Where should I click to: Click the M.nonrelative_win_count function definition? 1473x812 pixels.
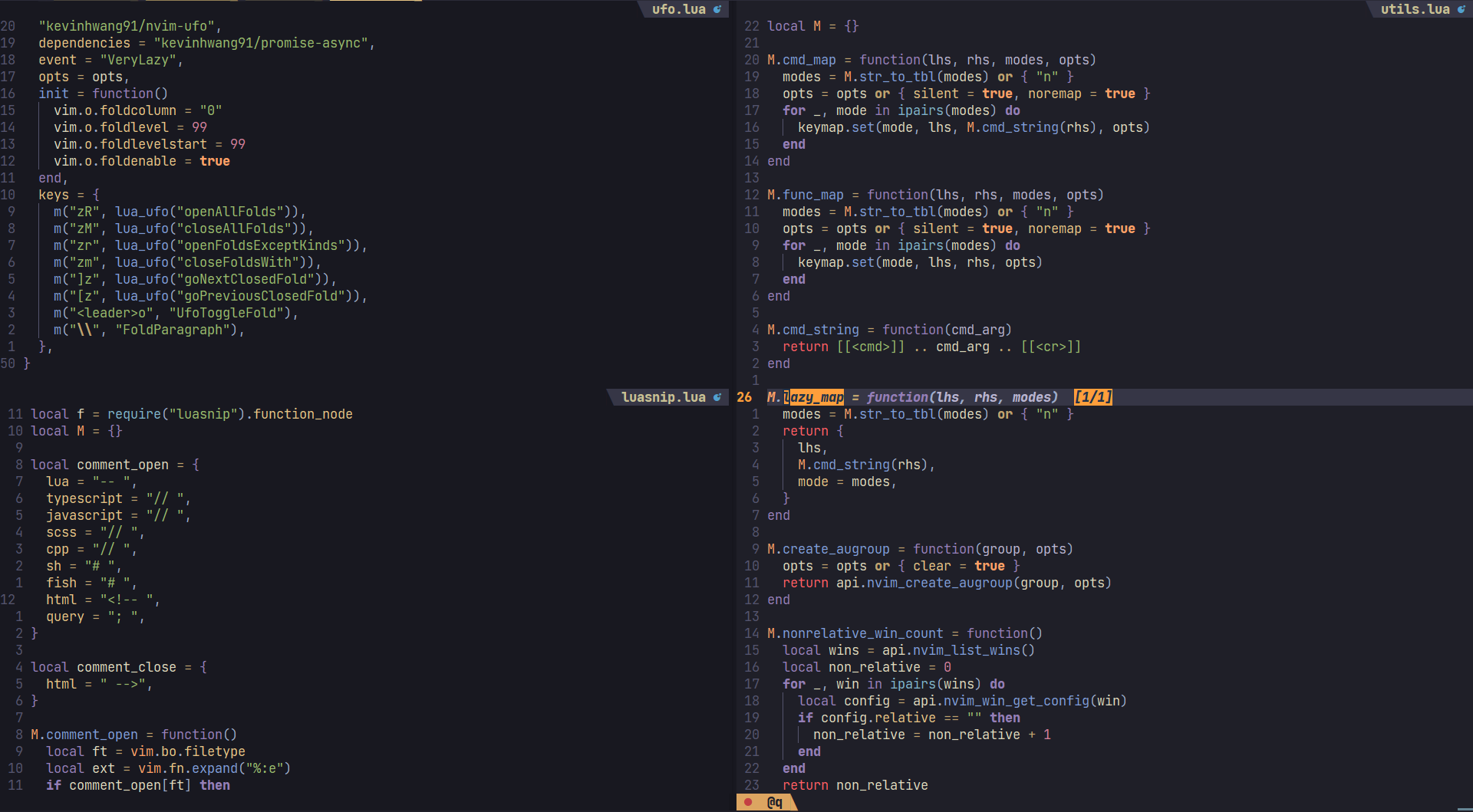coord(905,633)
